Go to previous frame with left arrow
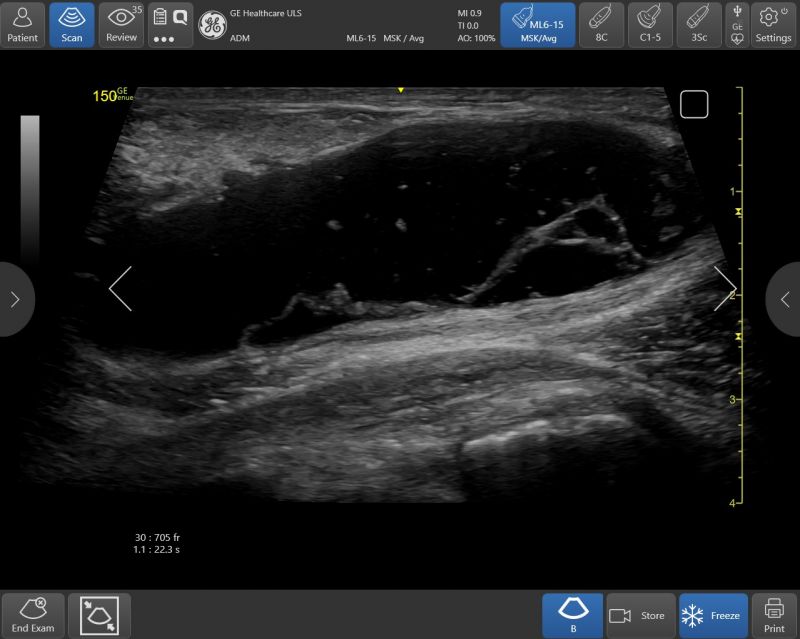This screenshot has width=800, height=639. tap(121, 288)
